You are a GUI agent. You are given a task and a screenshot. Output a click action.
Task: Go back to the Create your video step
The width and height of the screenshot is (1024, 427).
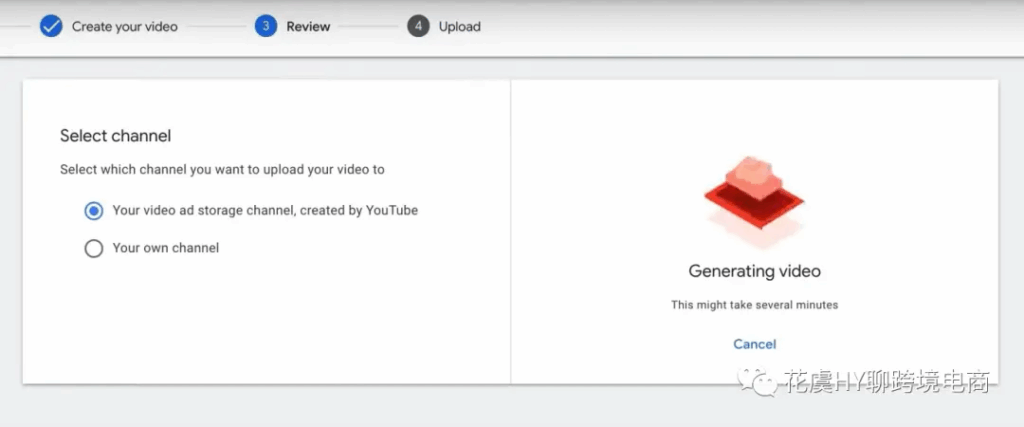click(x=124, y=26)
